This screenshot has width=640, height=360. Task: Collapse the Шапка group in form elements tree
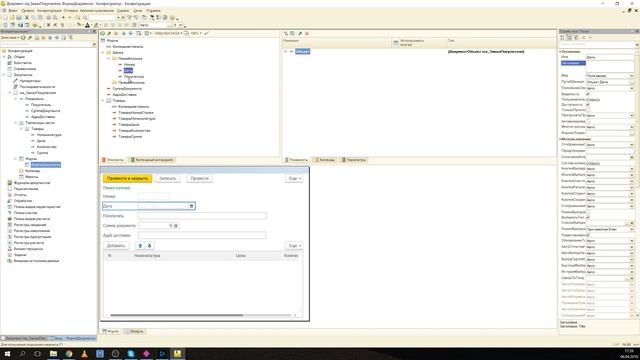click(103, 53)
